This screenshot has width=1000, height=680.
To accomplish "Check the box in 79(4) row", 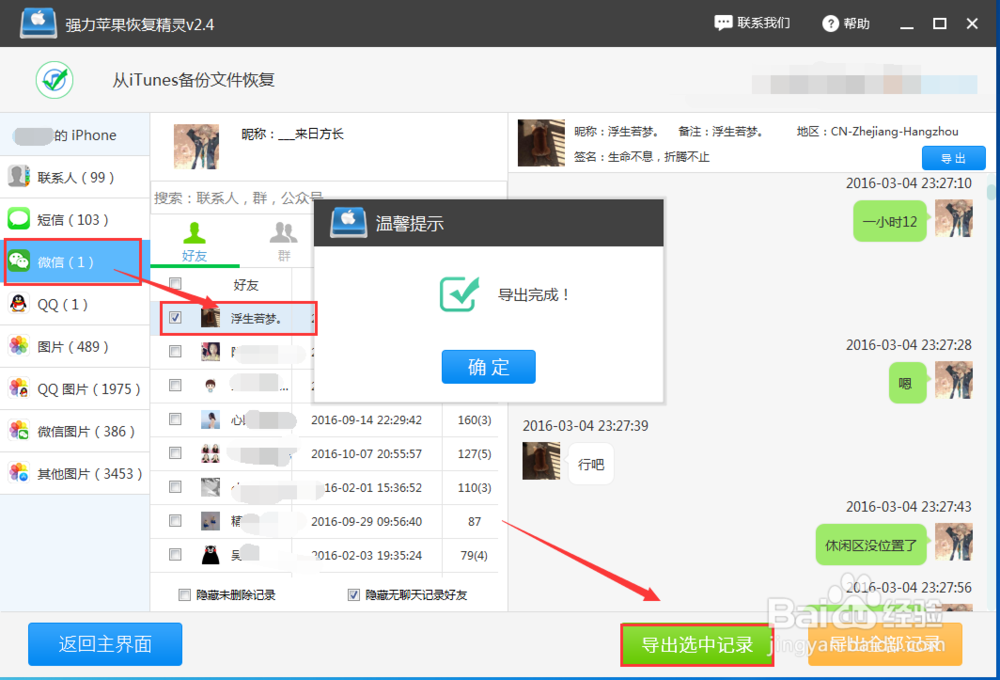I will pos(175,554).
